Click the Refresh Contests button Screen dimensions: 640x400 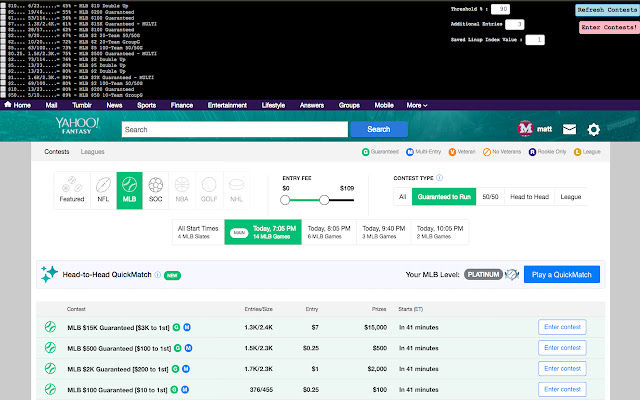point(607,10)
